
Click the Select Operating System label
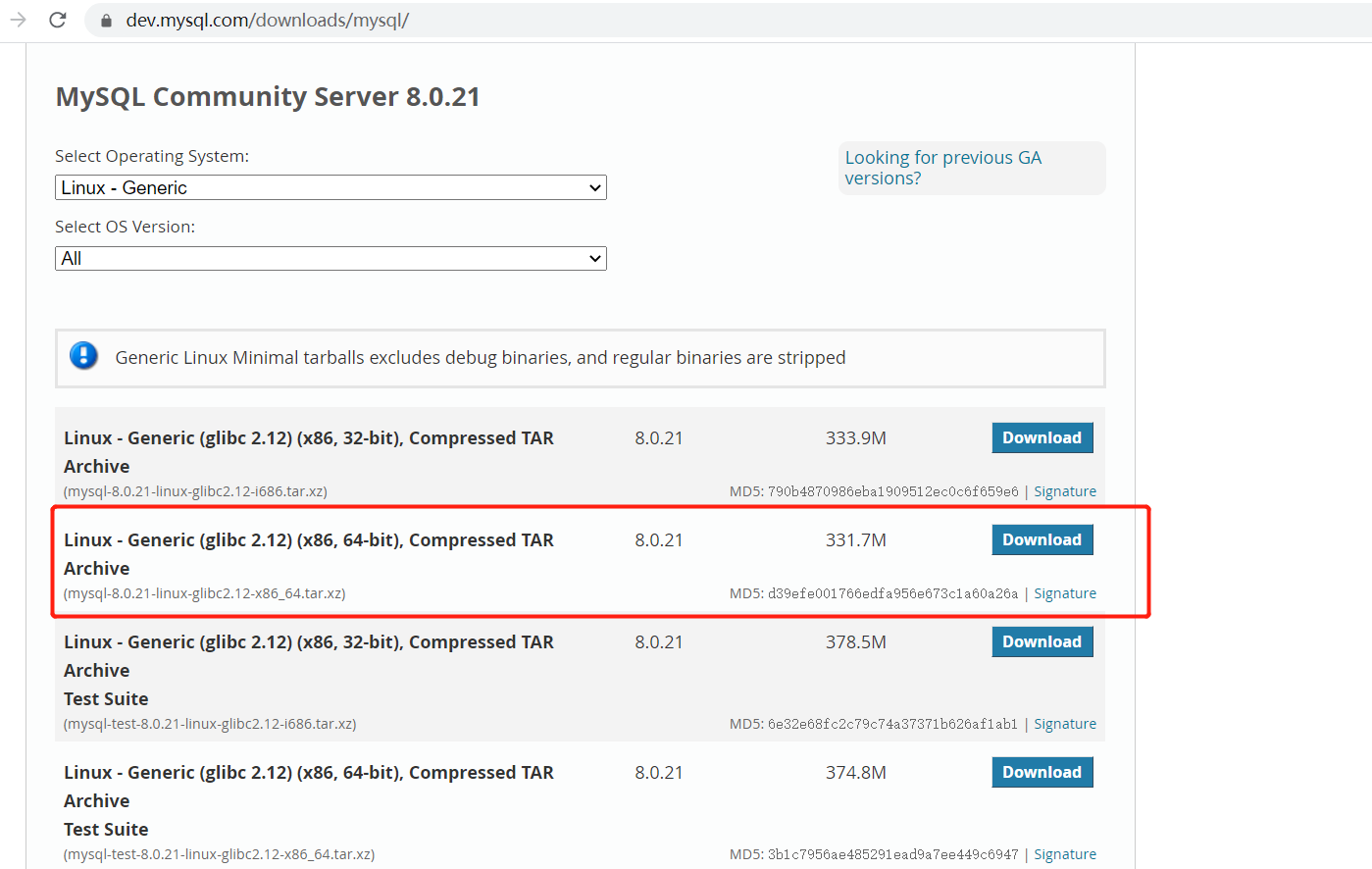tap(152, 156)
